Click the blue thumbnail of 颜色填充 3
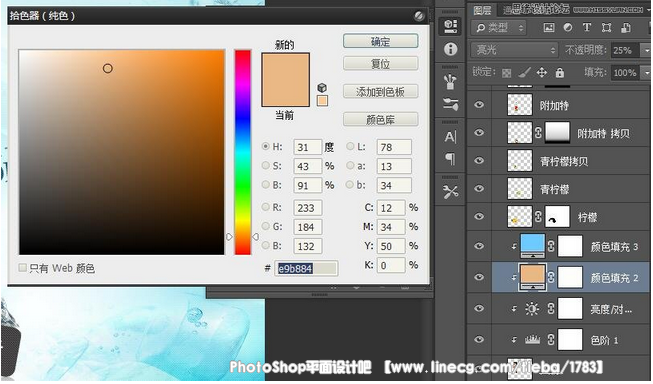 click(x=533, y=246)
